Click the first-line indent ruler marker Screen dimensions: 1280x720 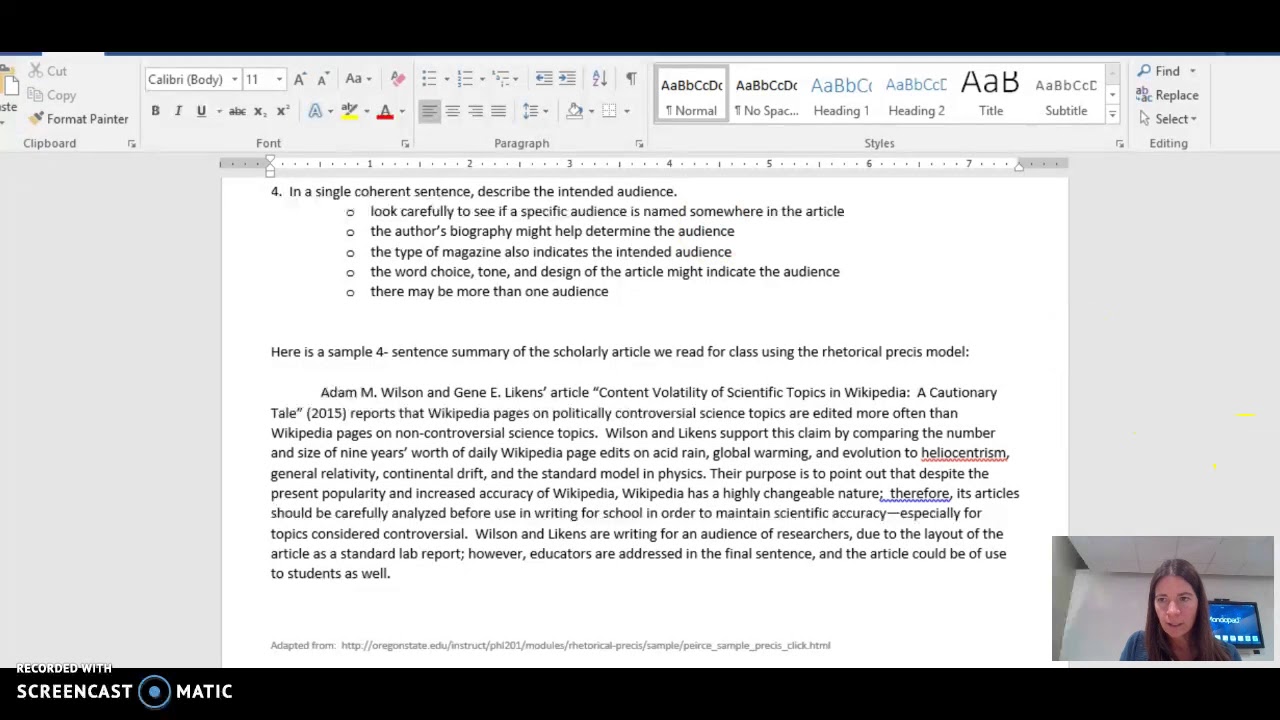(x=269, y=159)
